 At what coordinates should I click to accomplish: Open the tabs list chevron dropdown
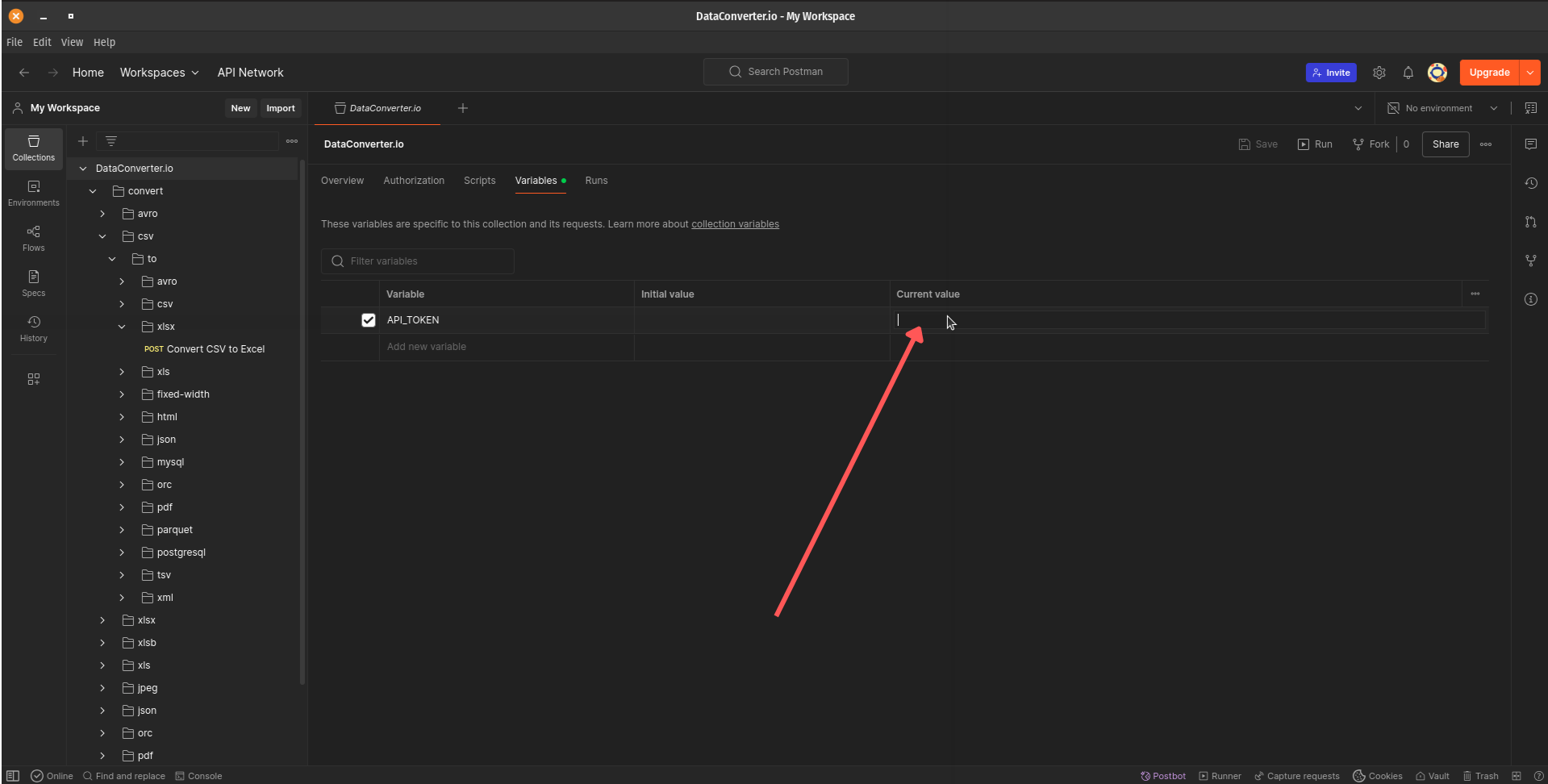[x=1358, y=108]
